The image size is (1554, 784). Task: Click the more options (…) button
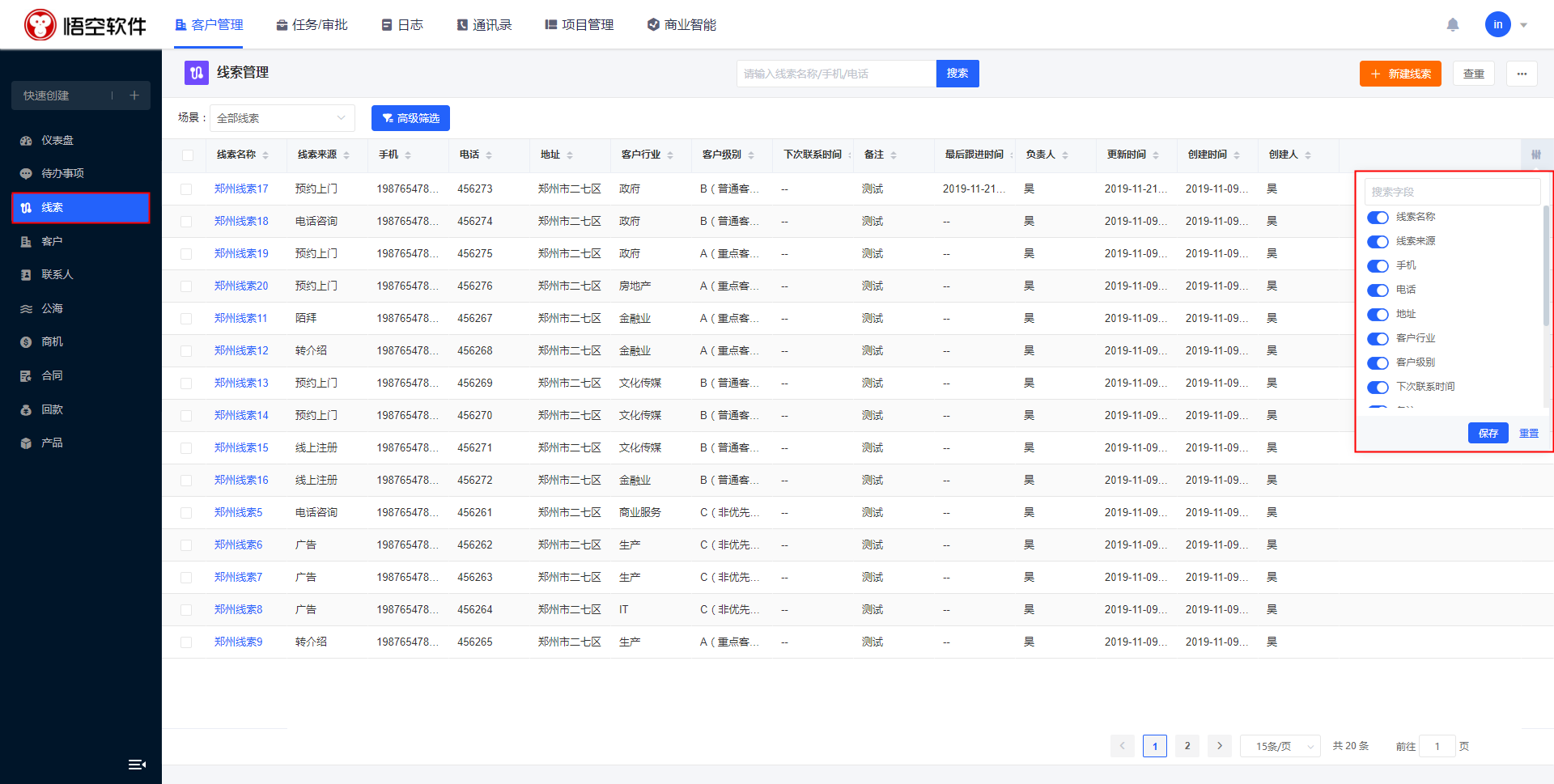pyautogui.click(x=1522, y=74)
